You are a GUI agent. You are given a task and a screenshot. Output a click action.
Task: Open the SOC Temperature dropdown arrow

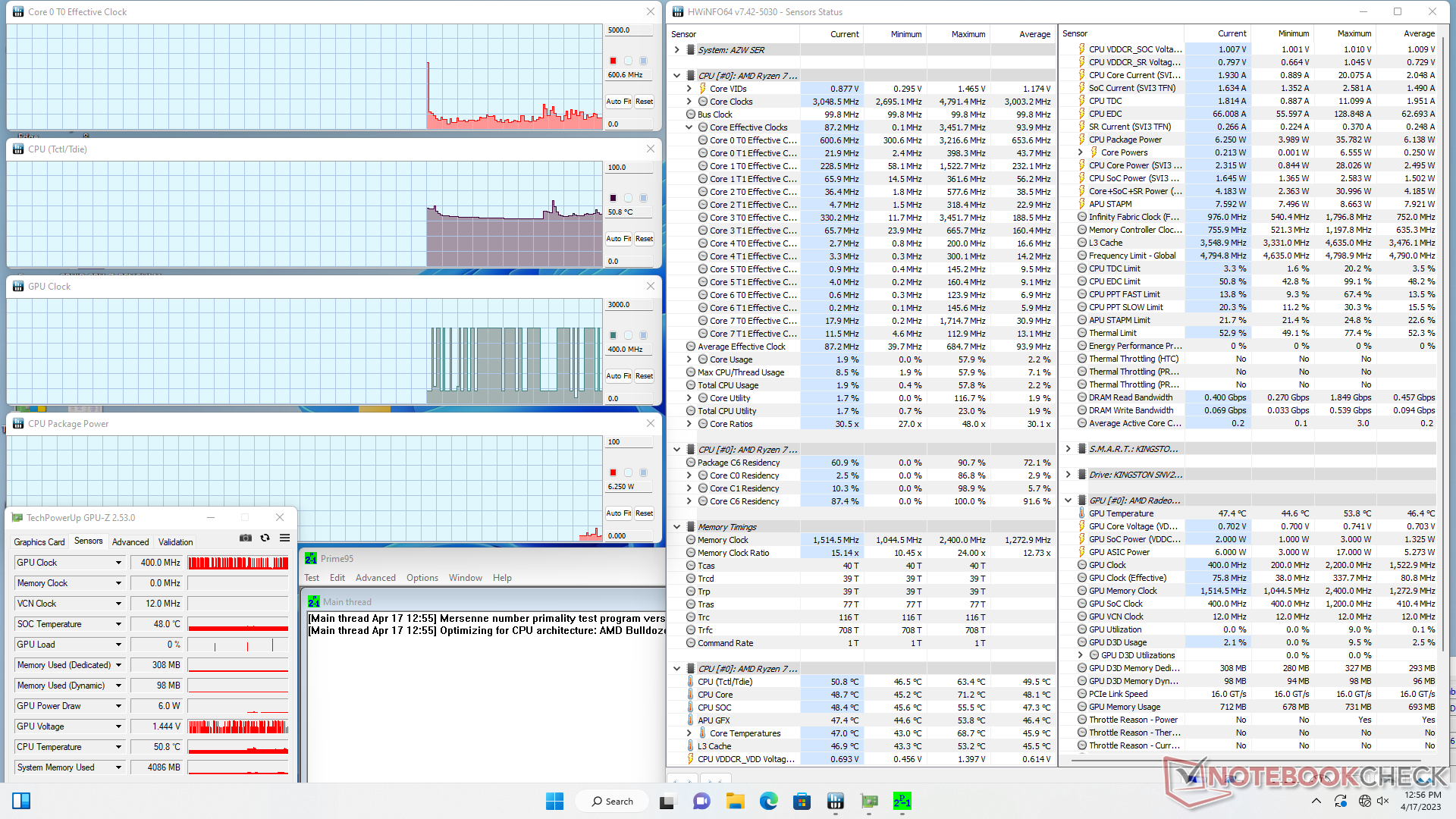(118, 624)
